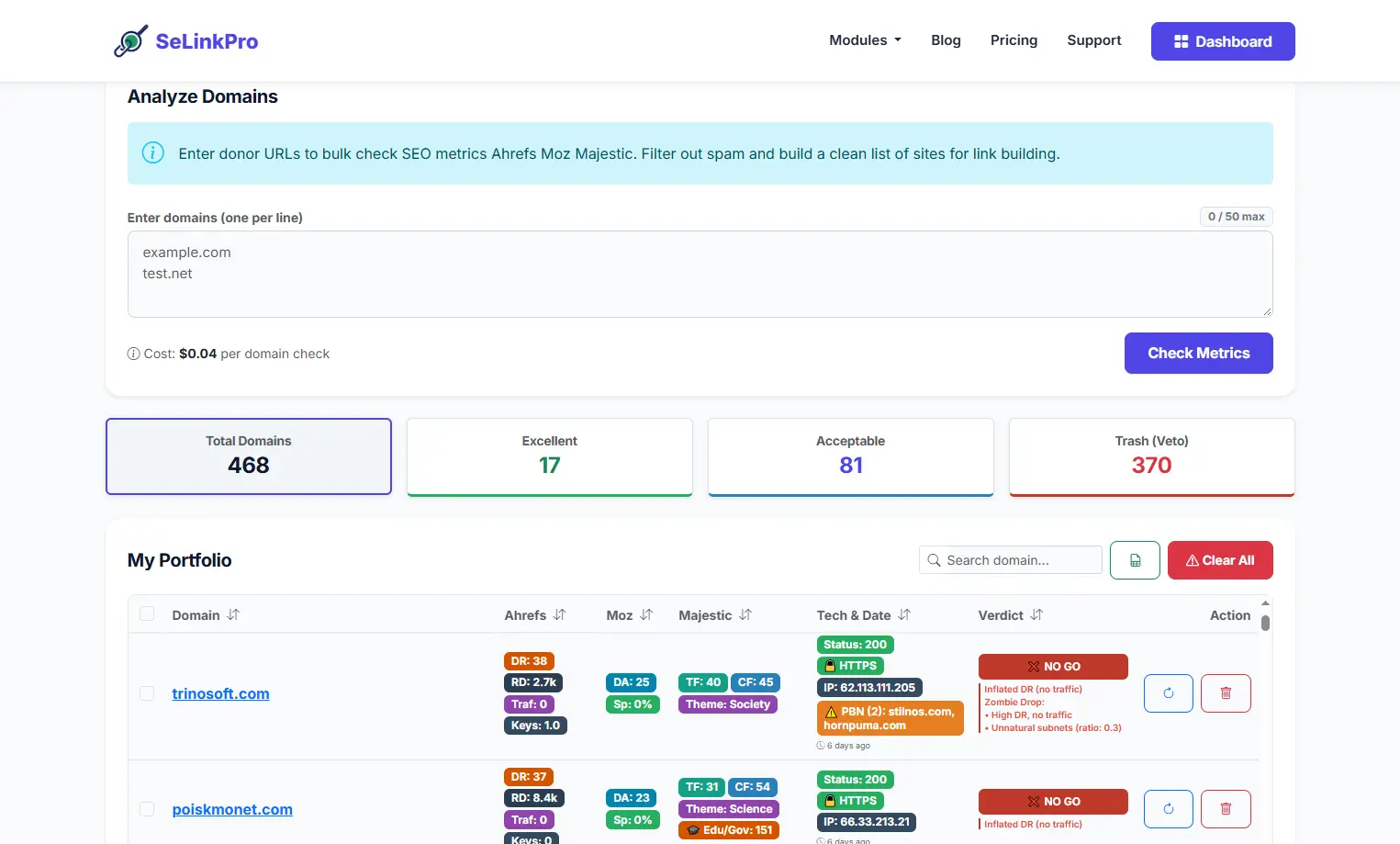
Task: Click the IP: 62.113.111.205 badge
Action: (869, 687)
